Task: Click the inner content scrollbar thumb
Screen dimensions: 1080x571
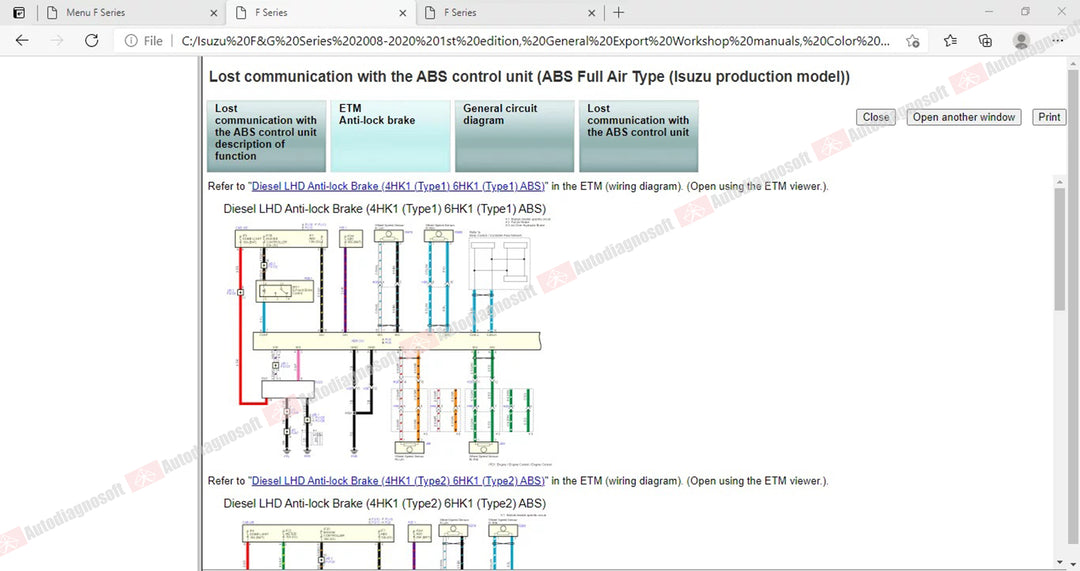Action: [1059, 248]
